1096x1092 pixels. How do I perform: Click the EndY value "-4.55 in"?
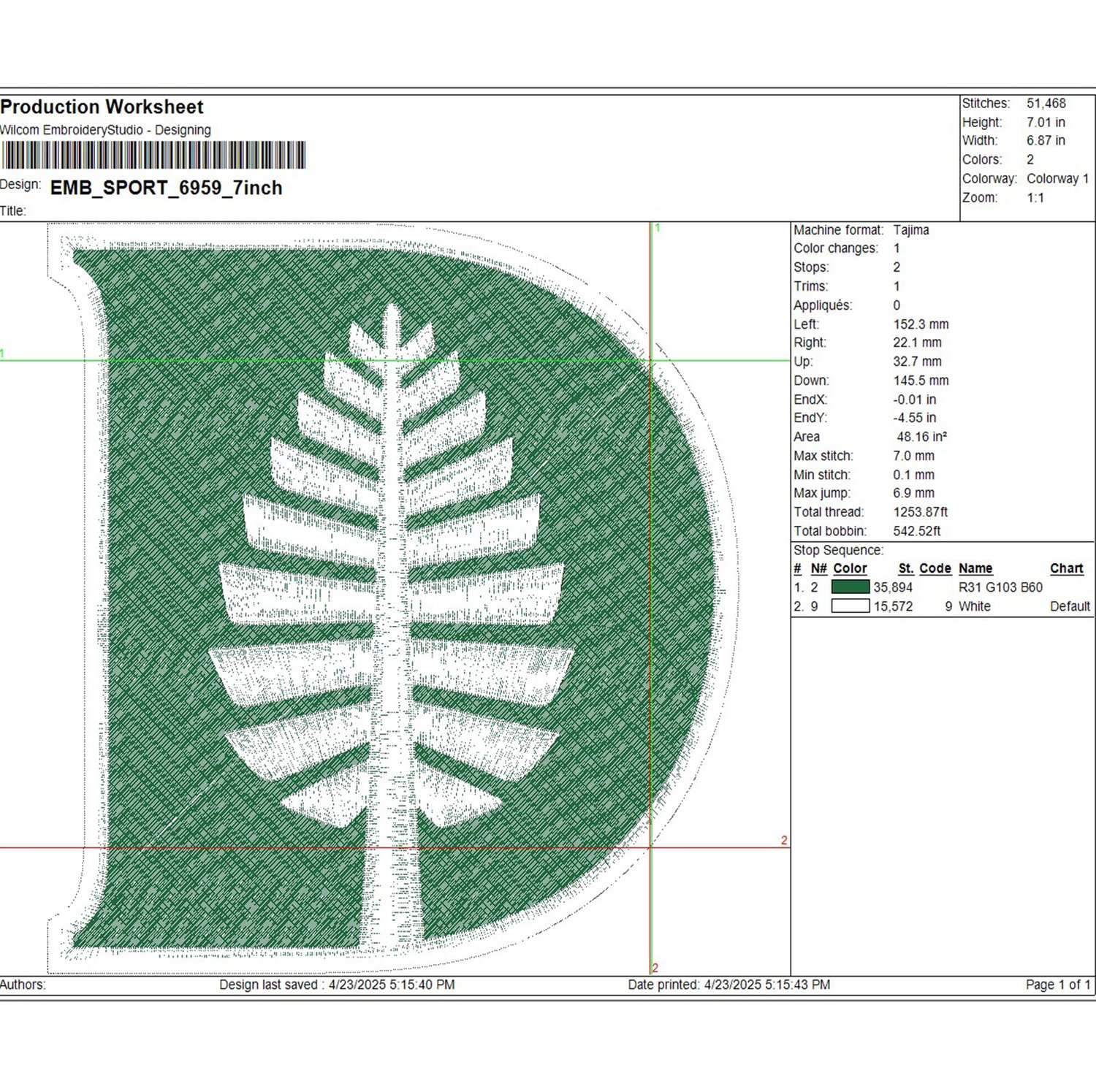(x=914, y=418)
